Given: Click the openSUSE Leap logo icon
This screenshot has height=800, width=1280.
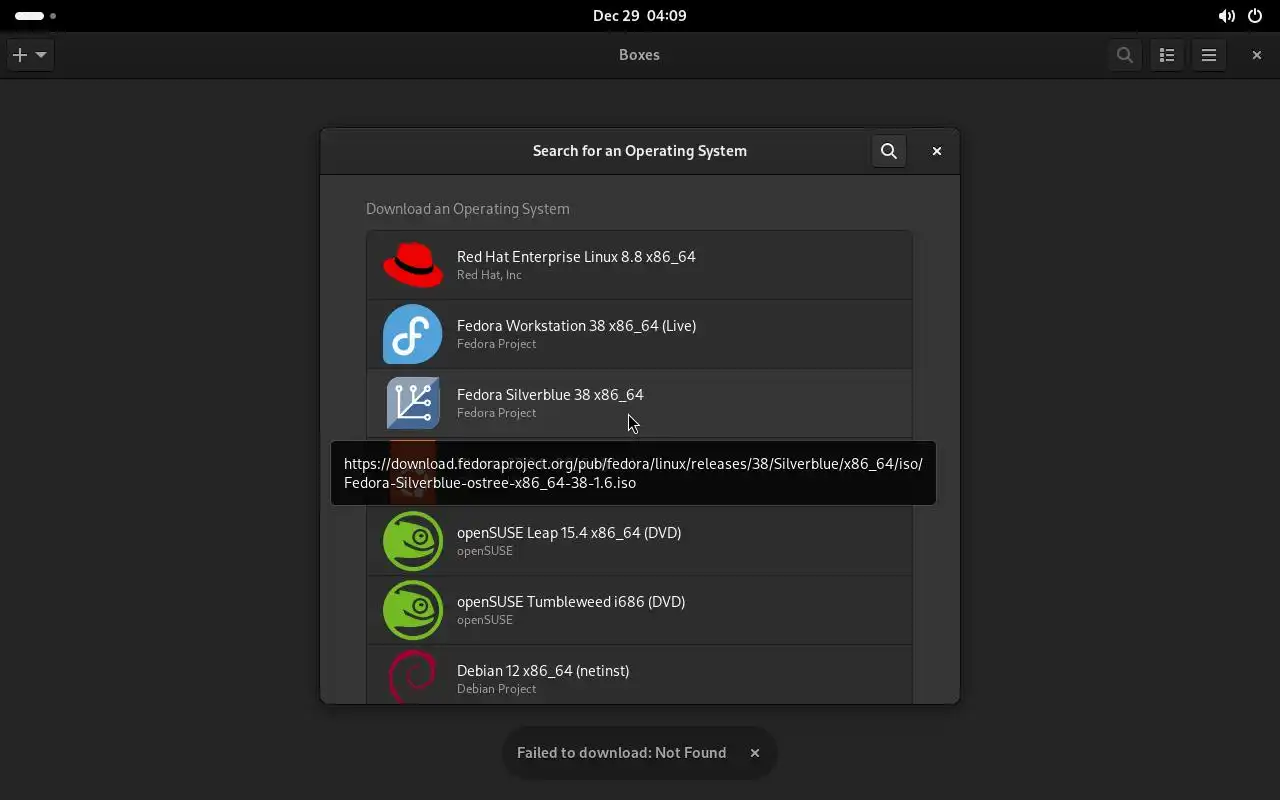Looking at the screenshot, I should point(413,541).
